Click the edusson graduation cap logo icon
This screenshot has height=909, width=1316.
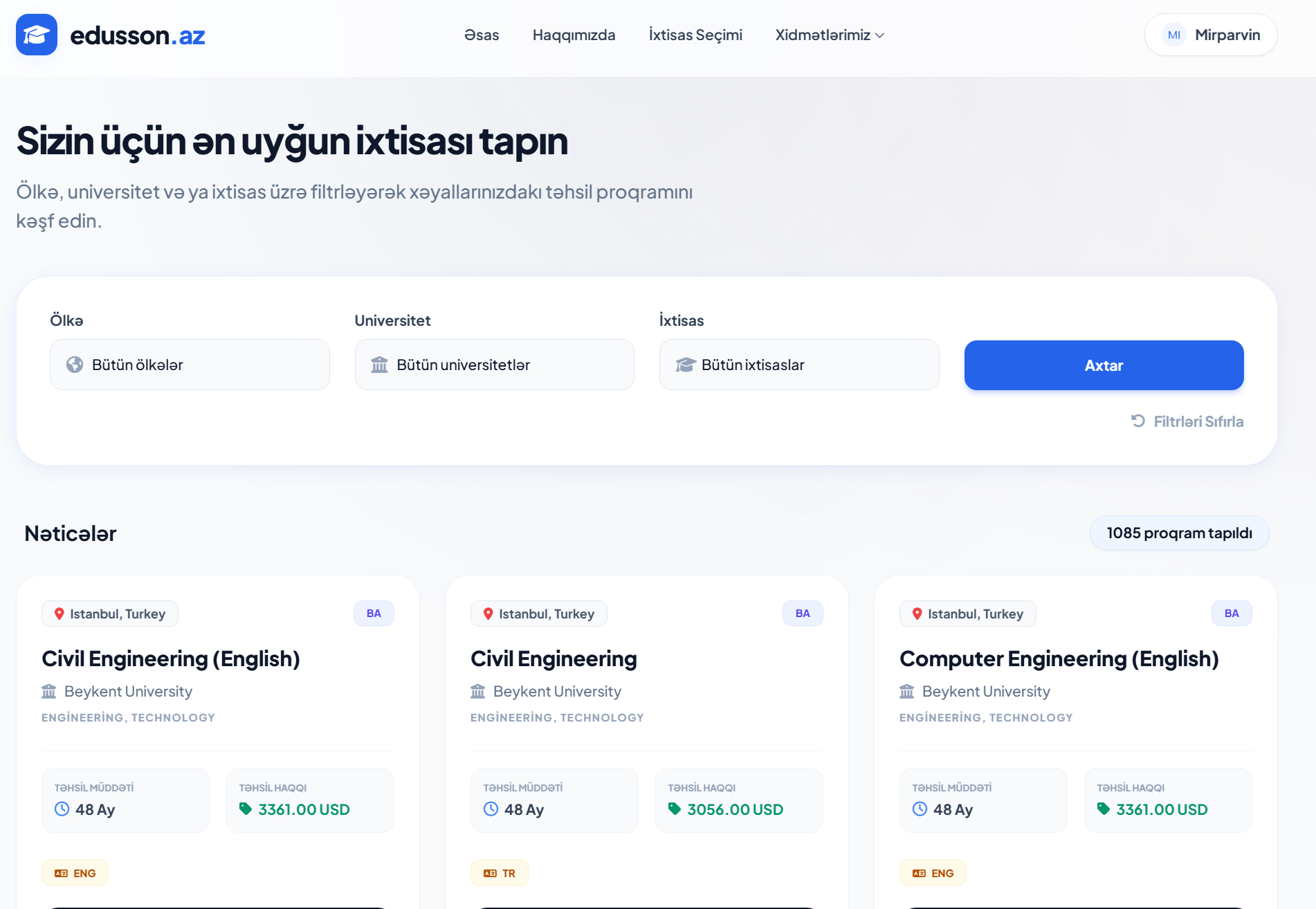click(x=37, y=35)
